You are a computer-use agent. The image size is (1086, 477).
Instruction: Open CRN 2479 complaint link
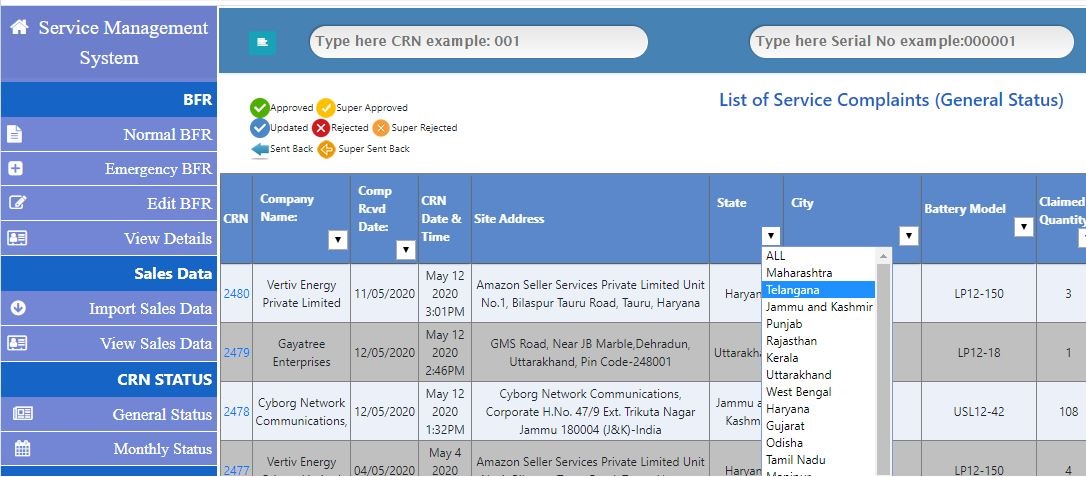point(236,353)
